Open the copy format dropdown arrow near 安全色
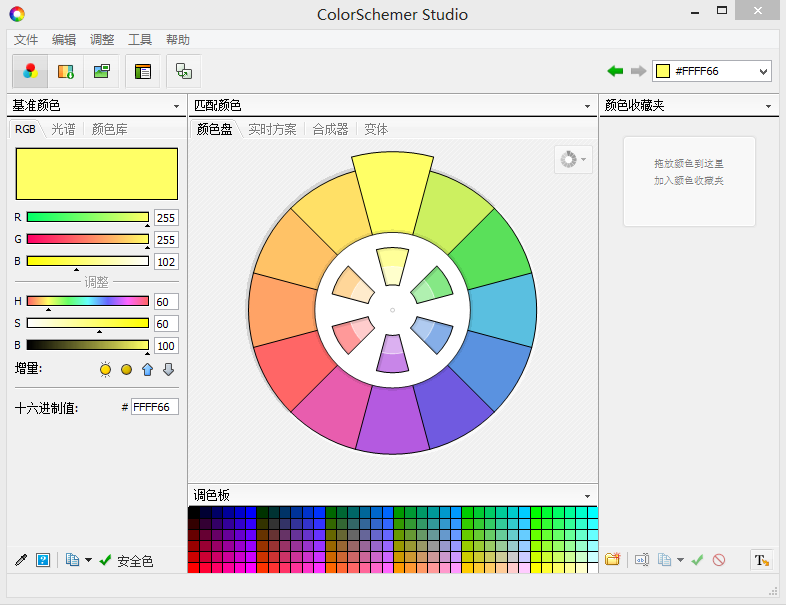This screenshot has height=605, width=786. [x=88, y=560]
